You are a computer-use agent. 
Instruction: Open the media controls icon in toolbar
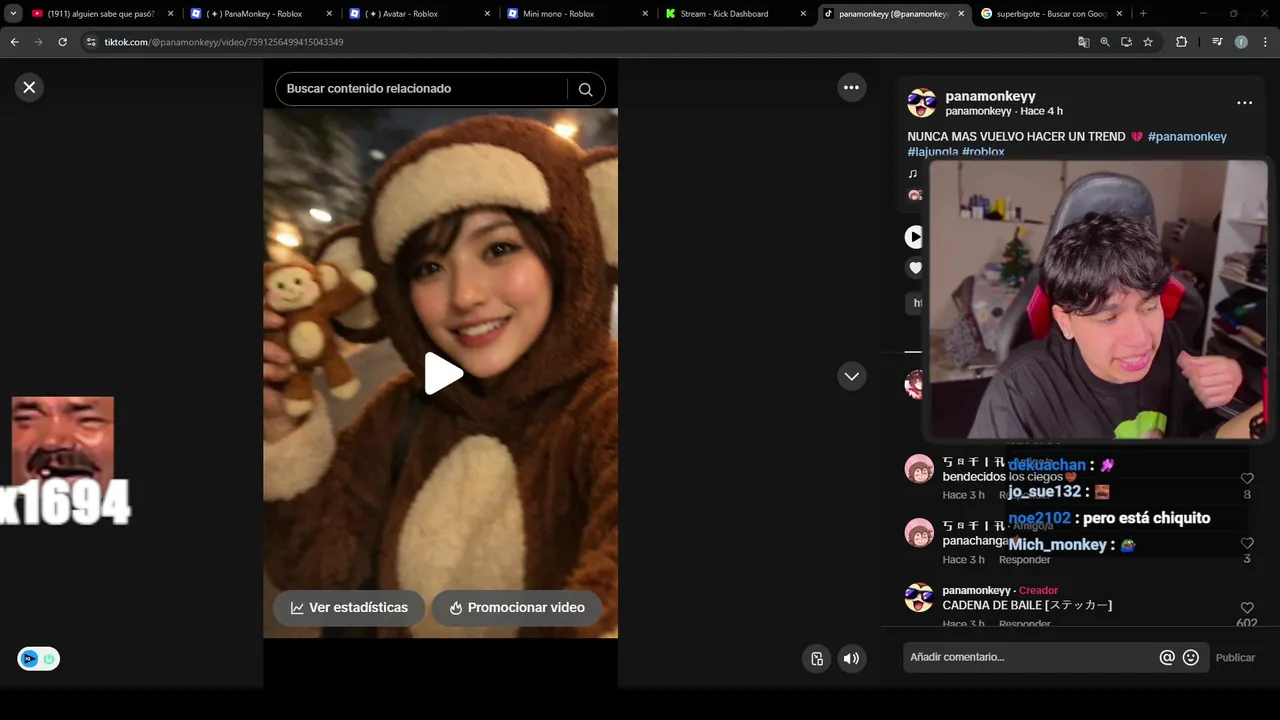(1217, 42)
